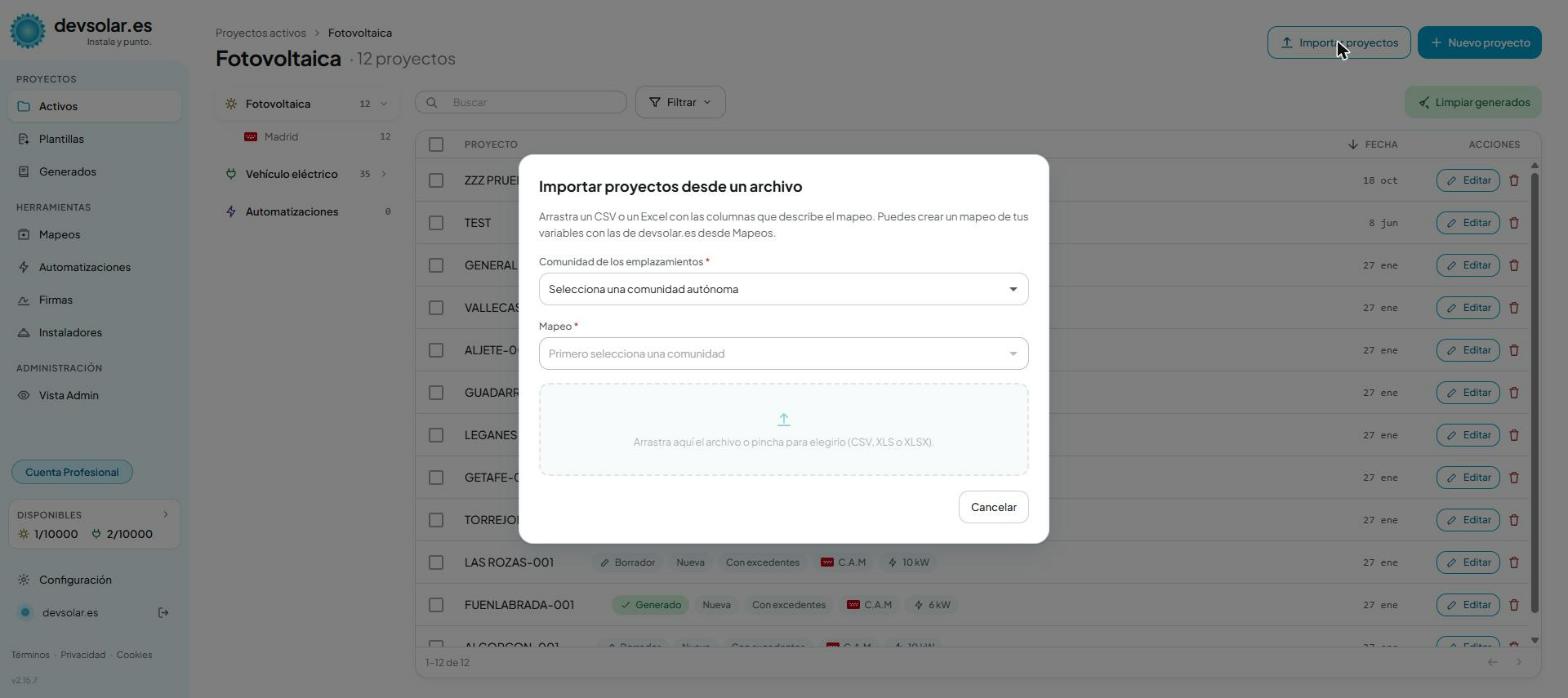The height and width of the screenshot is (698, 1568).
Task: Edit the FUENLABRADA-001 project
Action: click(1468, 604)
